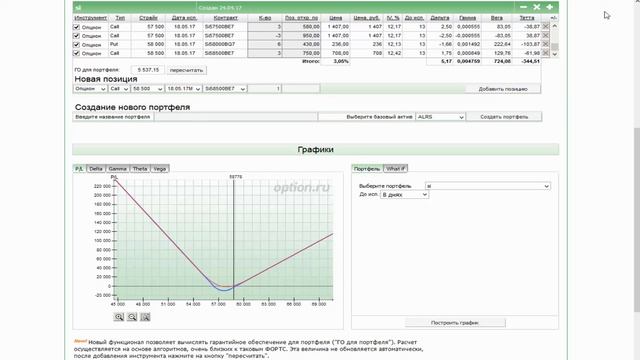Uncheck the Call 57 500 quantity -3 row
This screenshot has height=360, width=640.
point(76,36)
